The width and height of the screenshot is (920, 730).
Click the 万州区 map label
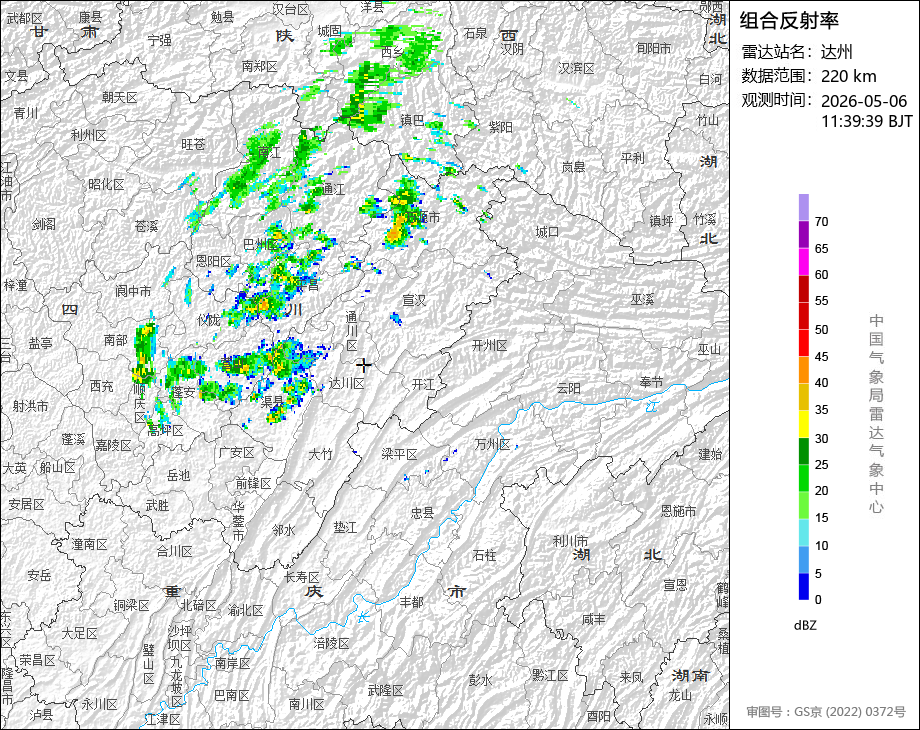(492, 444)
